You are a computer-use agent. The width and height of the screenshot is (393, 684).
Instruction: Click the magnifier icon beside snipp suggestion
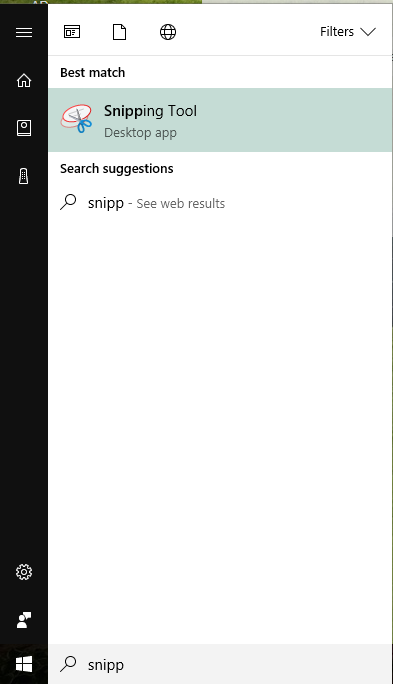point(68,202)
